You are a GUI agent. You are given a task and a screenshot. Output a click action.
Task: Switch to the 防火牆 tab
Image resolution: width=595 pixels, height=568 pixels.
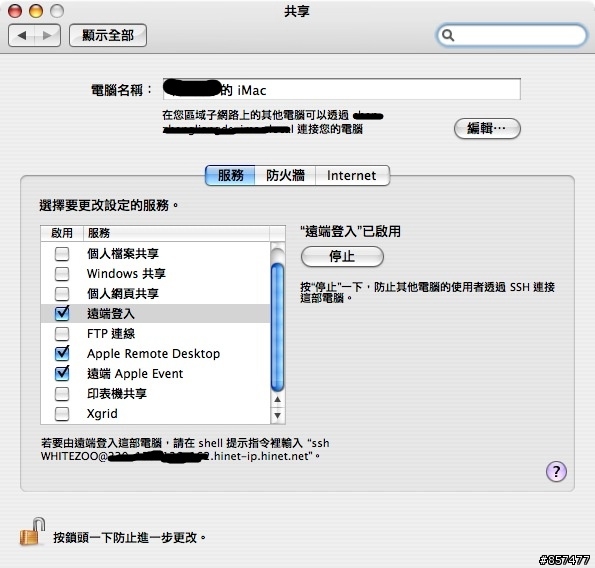click(x=285, y=175)
